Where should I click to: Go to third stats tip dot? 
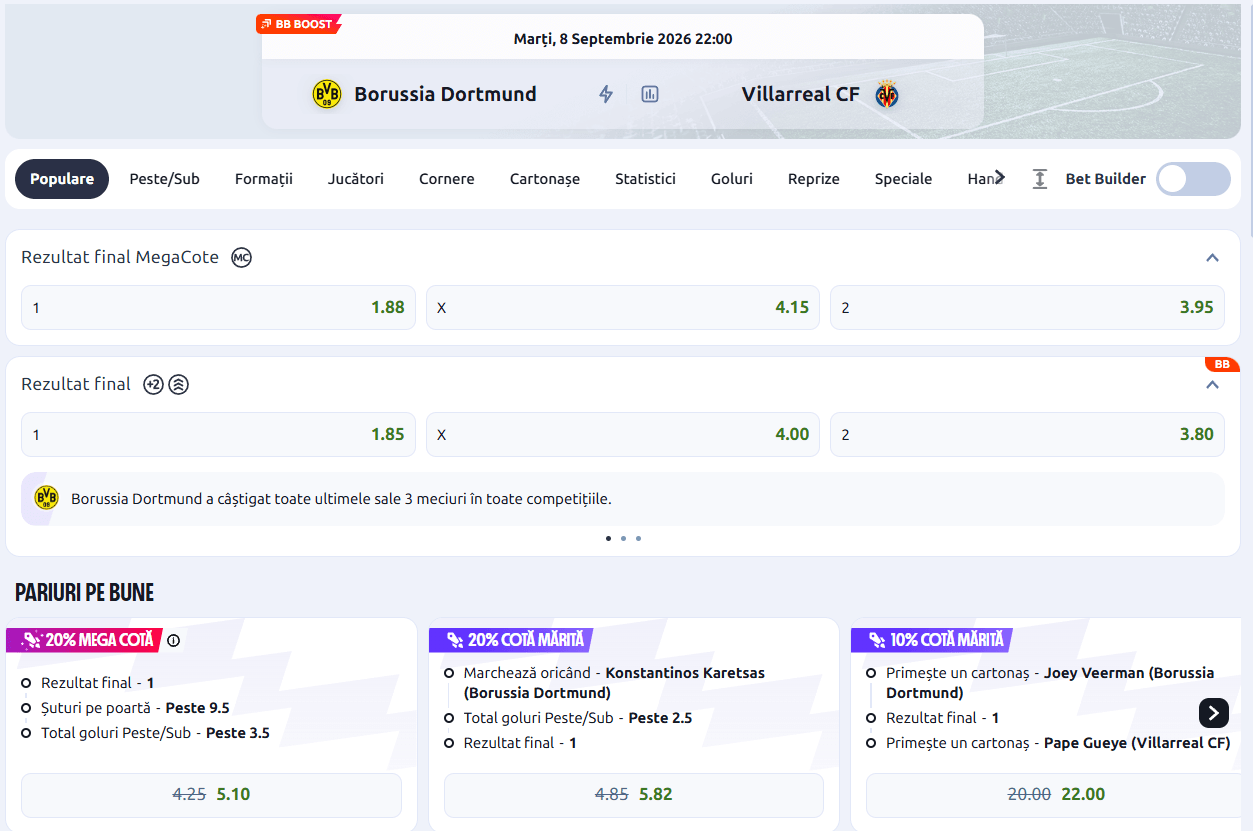638,538
